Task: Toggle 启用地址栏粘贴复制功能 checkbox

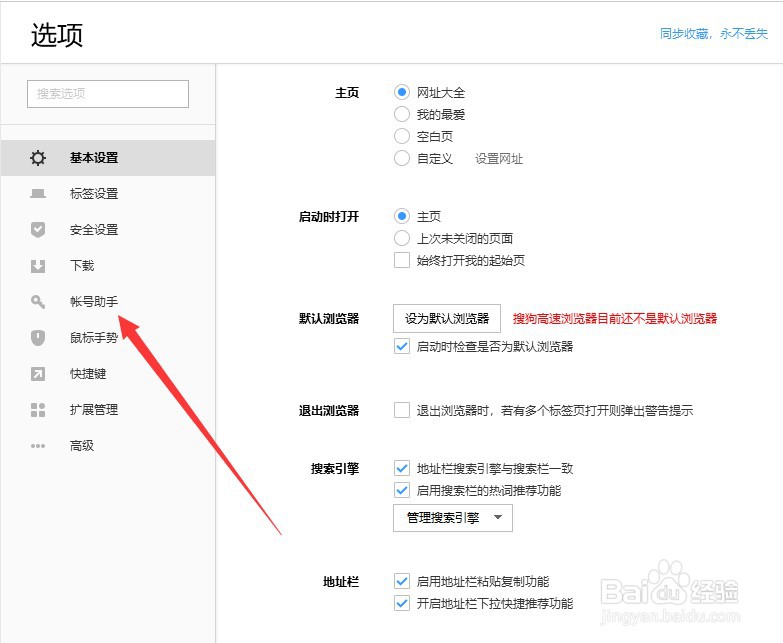Action: coord(402,581)
